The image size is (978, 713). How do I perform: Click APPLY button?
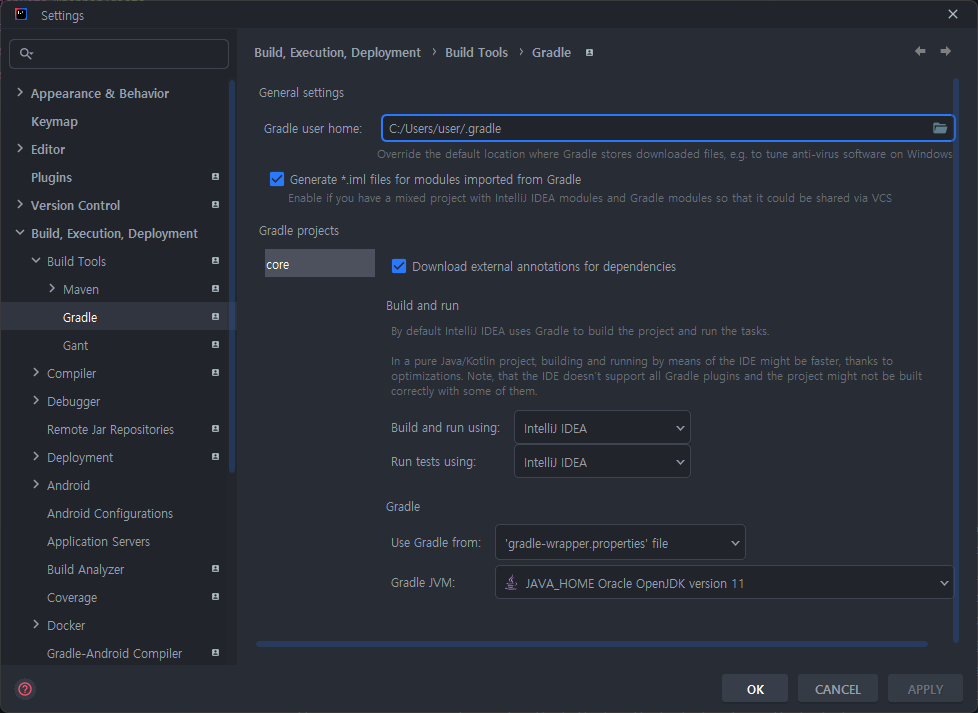(x=925, y=689)
